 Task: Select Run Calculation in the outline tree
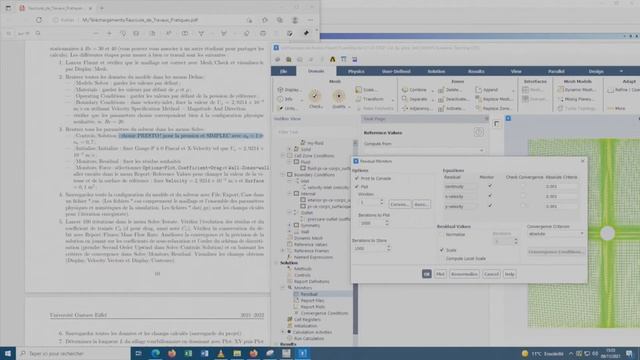(309, 338)
